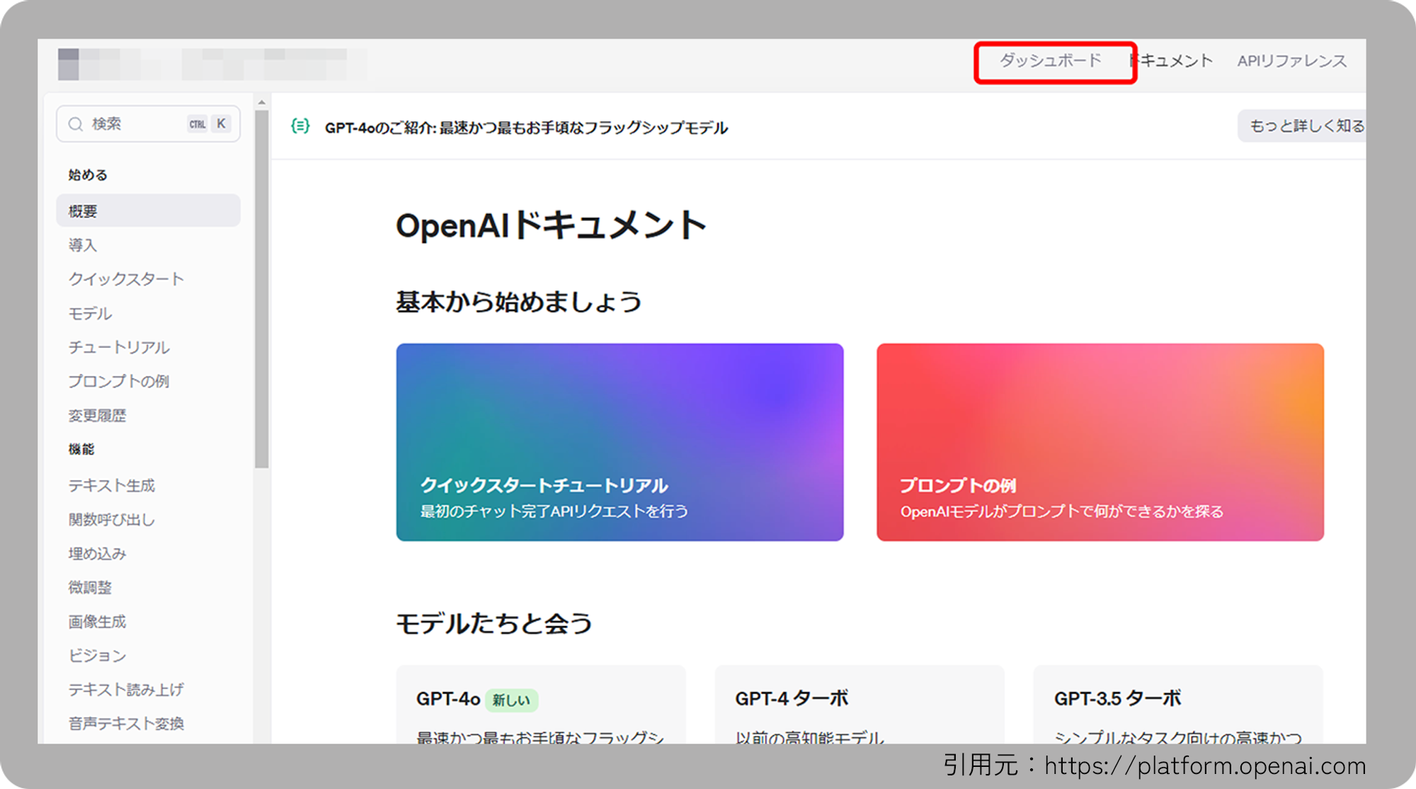Viewport: 1416px width, 789px height.
Task: Select 概要 in the sidebar
Action: [148, 211]
